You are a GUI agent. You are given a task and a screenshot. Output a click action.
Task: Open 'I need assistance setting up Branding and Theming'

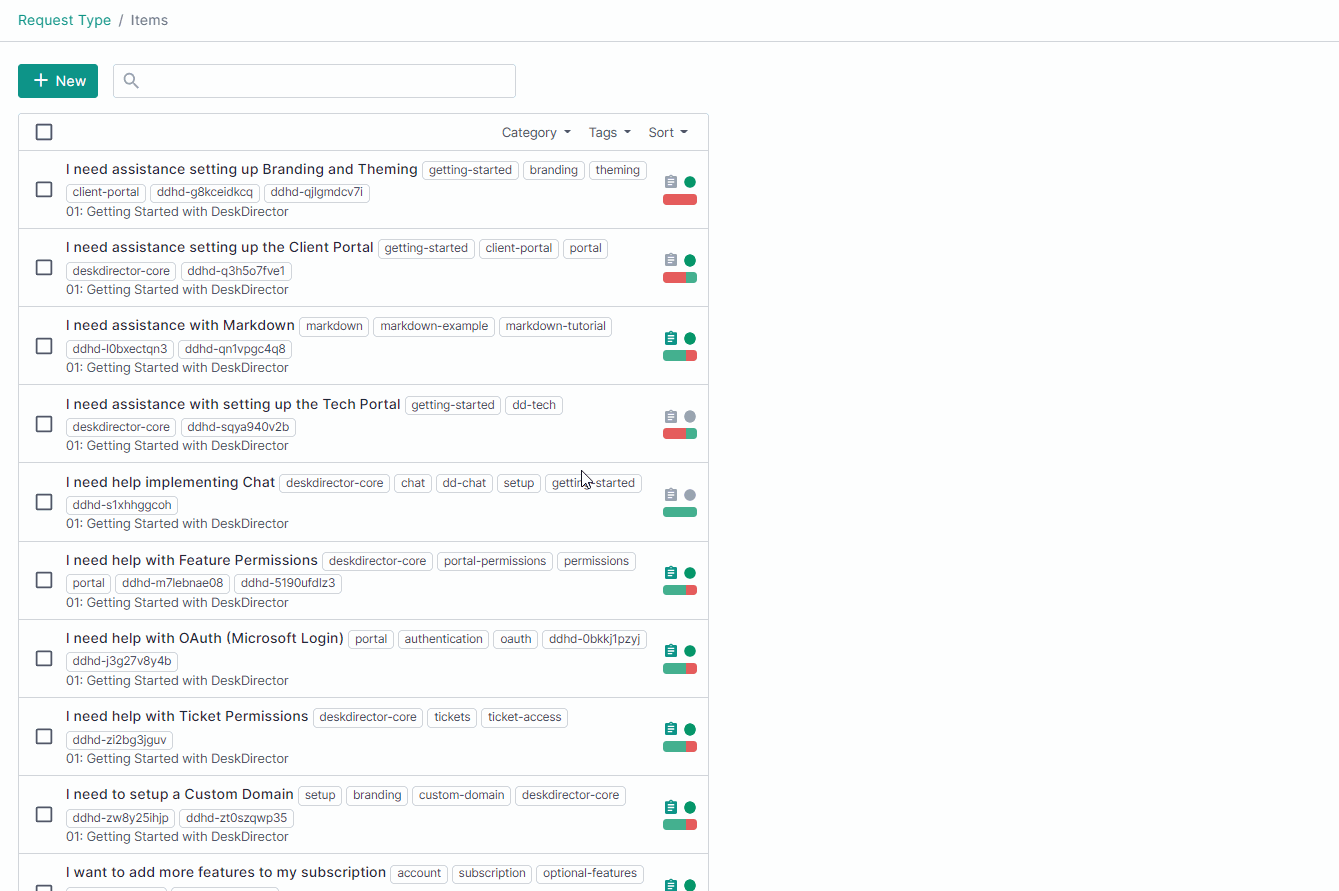pos(242,169)
